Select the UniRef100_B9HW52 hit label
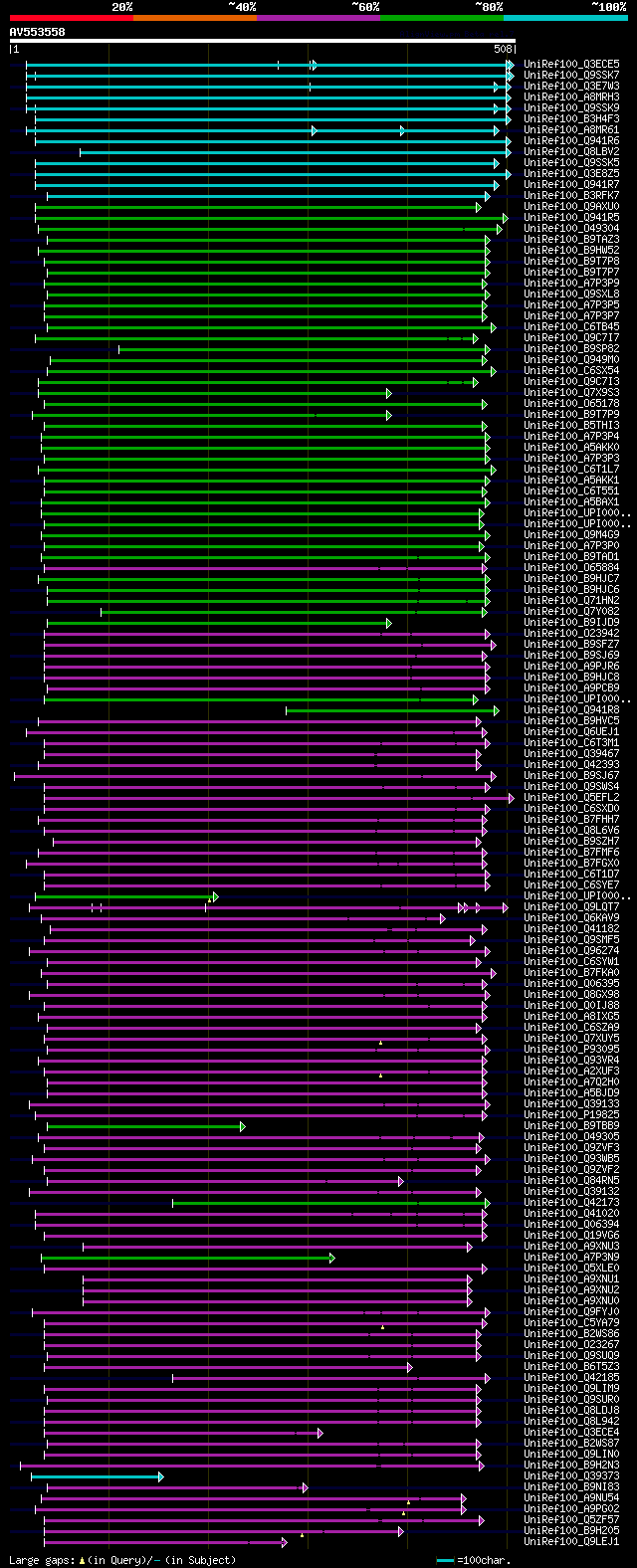The height and width of the screenshot is (1568, 637). 571,251
